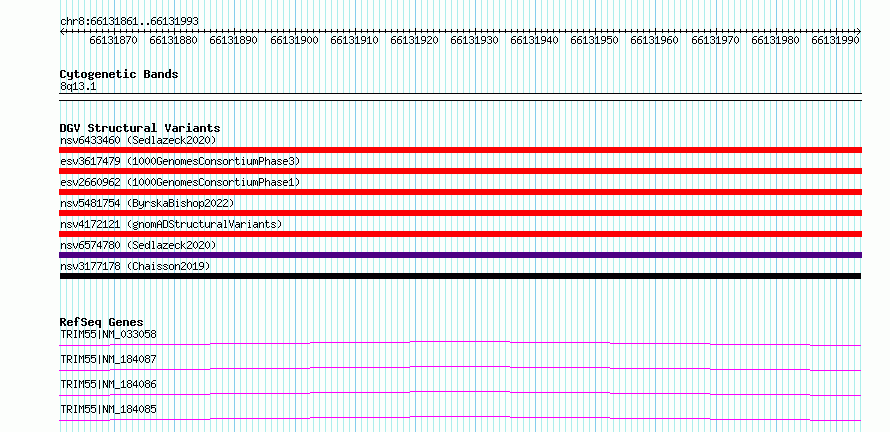890x432 pixels.
Task: Select ruler position 66131900
Action: (294, 40)
